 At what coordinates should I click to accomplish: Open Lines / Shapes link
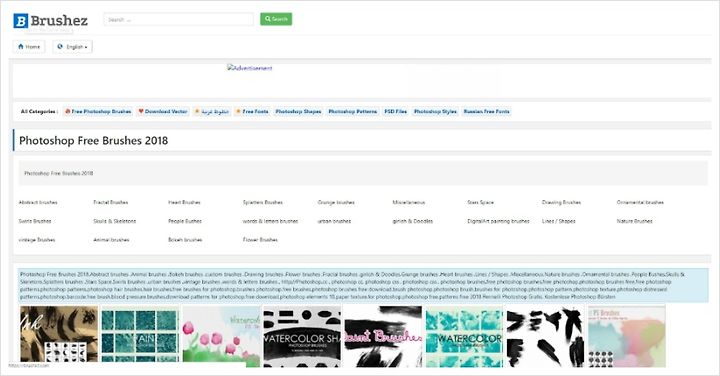[x=558, y=221]
